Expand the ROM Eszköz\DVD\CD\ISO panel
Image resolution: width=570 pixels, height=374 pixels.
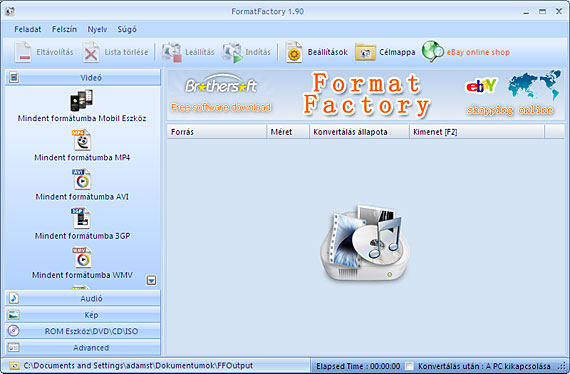(x=83, y=331)
